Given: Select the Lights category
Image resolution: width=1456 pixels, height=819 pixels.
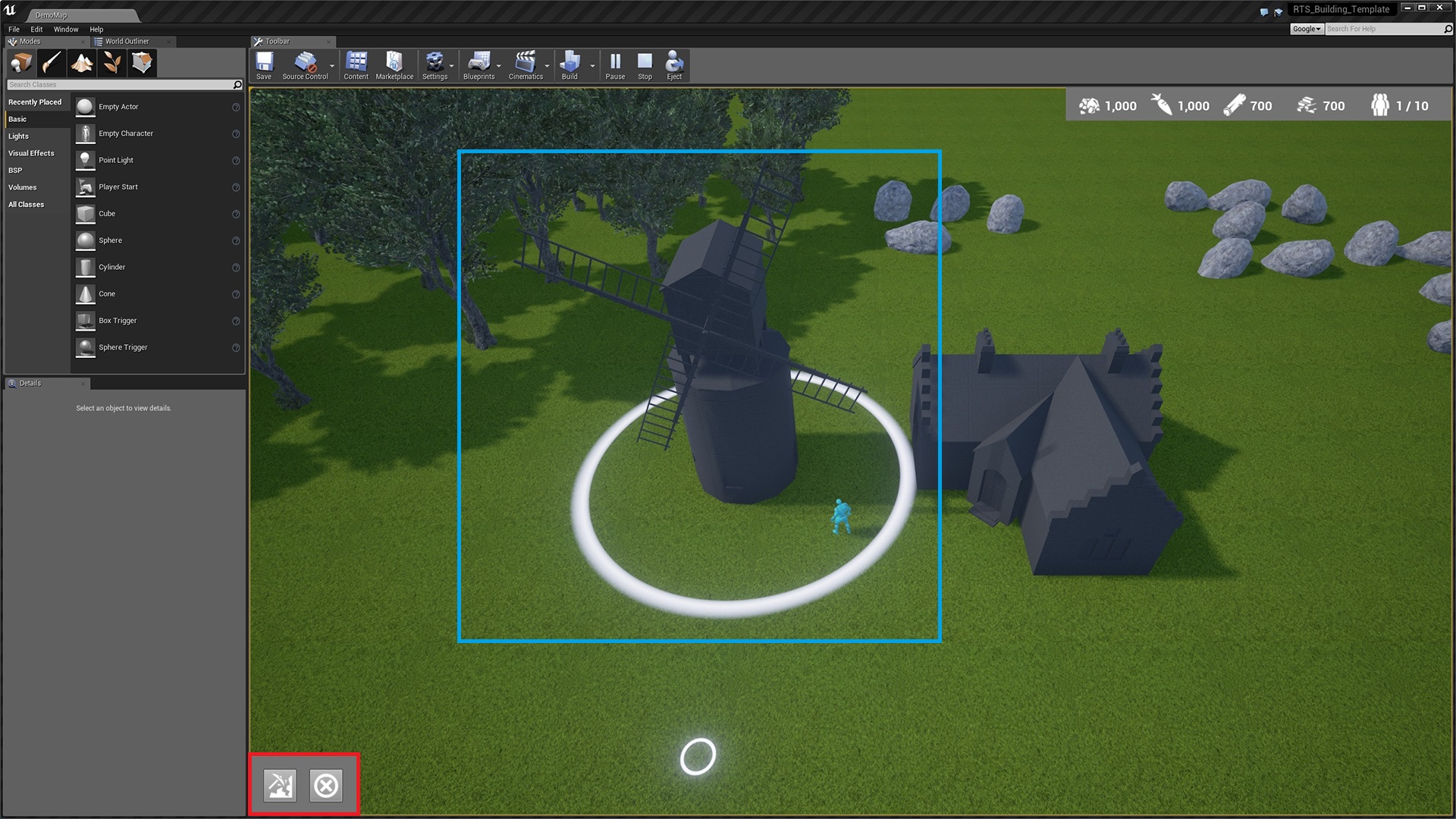Looking at the screenshot, I should point(19,136).
